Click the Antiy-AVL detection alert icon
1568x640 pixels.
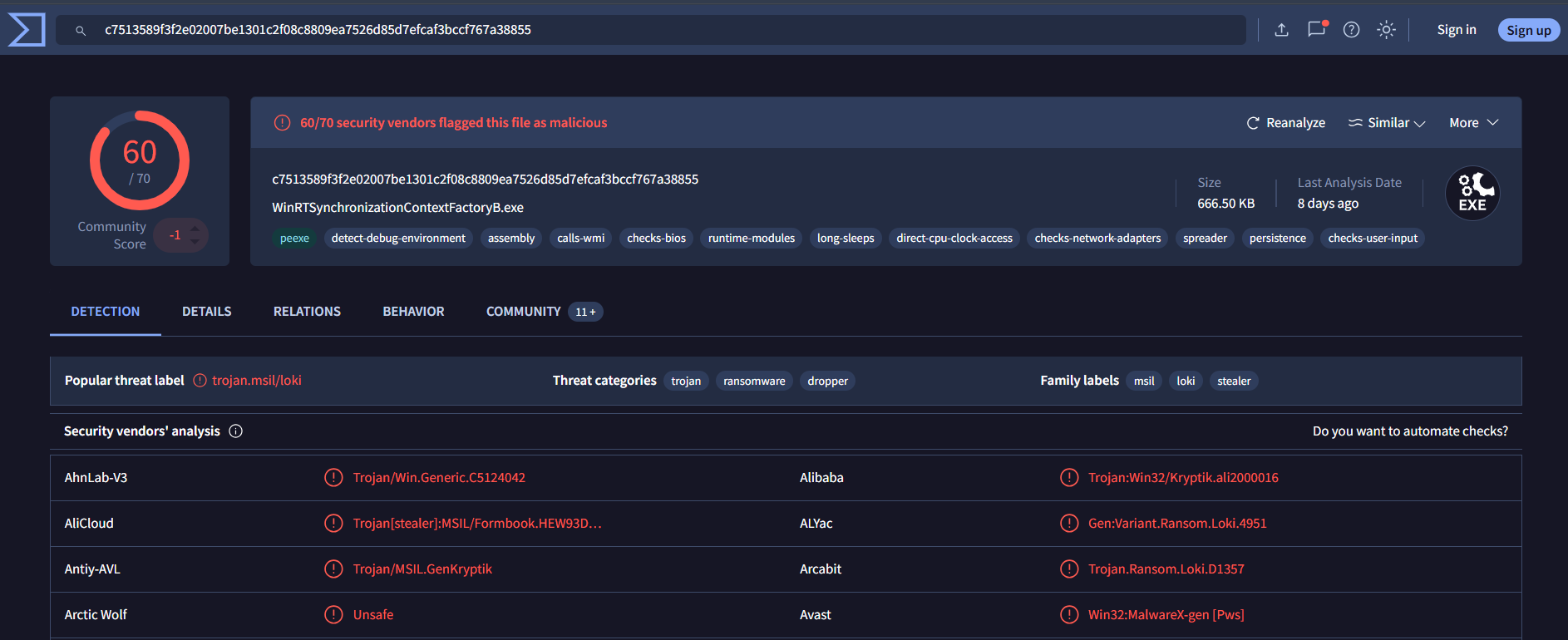click(333, 569)
